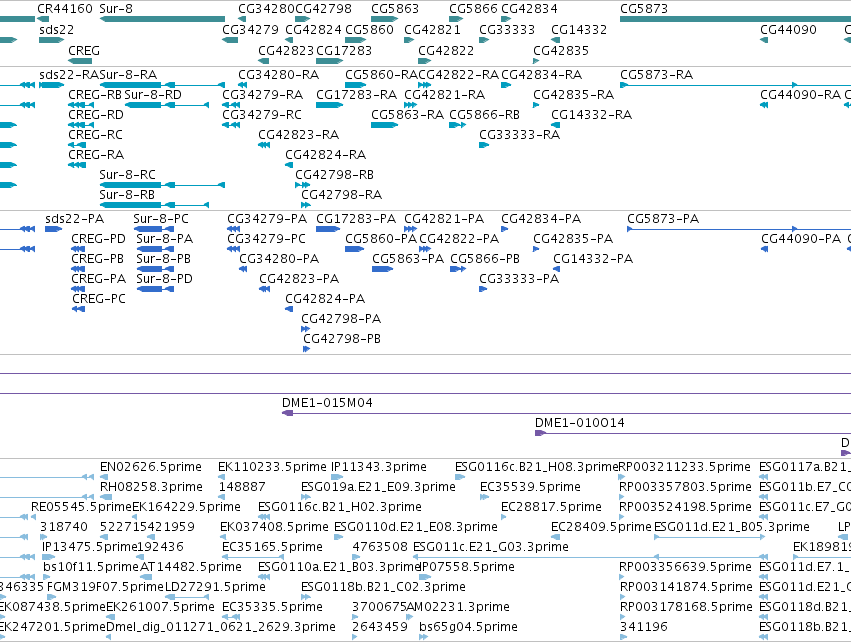Select the CG34280-PA protein label
851x642 pixels.
279,259
